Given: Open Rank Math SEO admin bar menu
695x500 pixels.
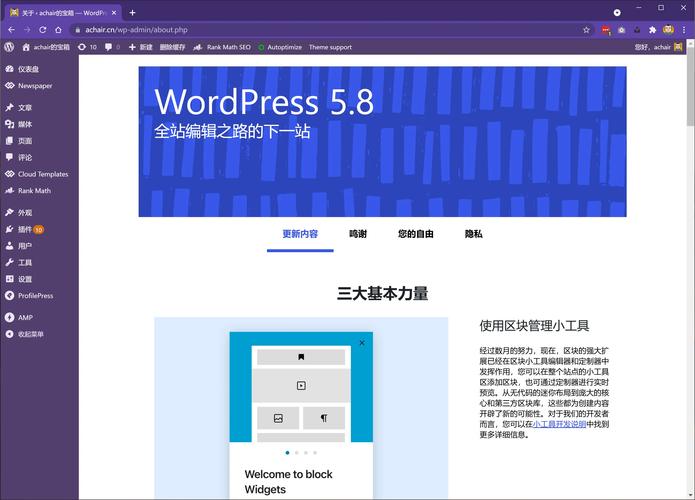Looking at the screenshot, I should (222, 47).
